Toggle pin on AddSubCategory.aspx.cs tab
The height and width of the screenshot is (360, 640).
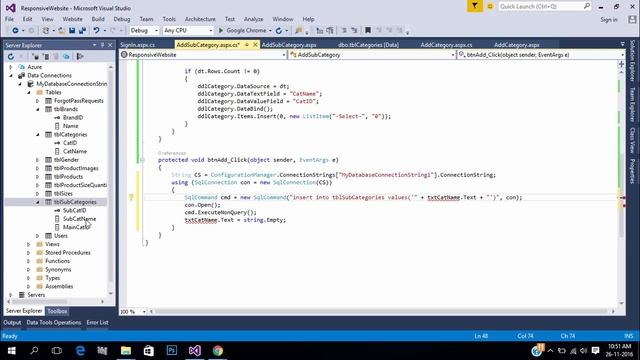[247, 45]
